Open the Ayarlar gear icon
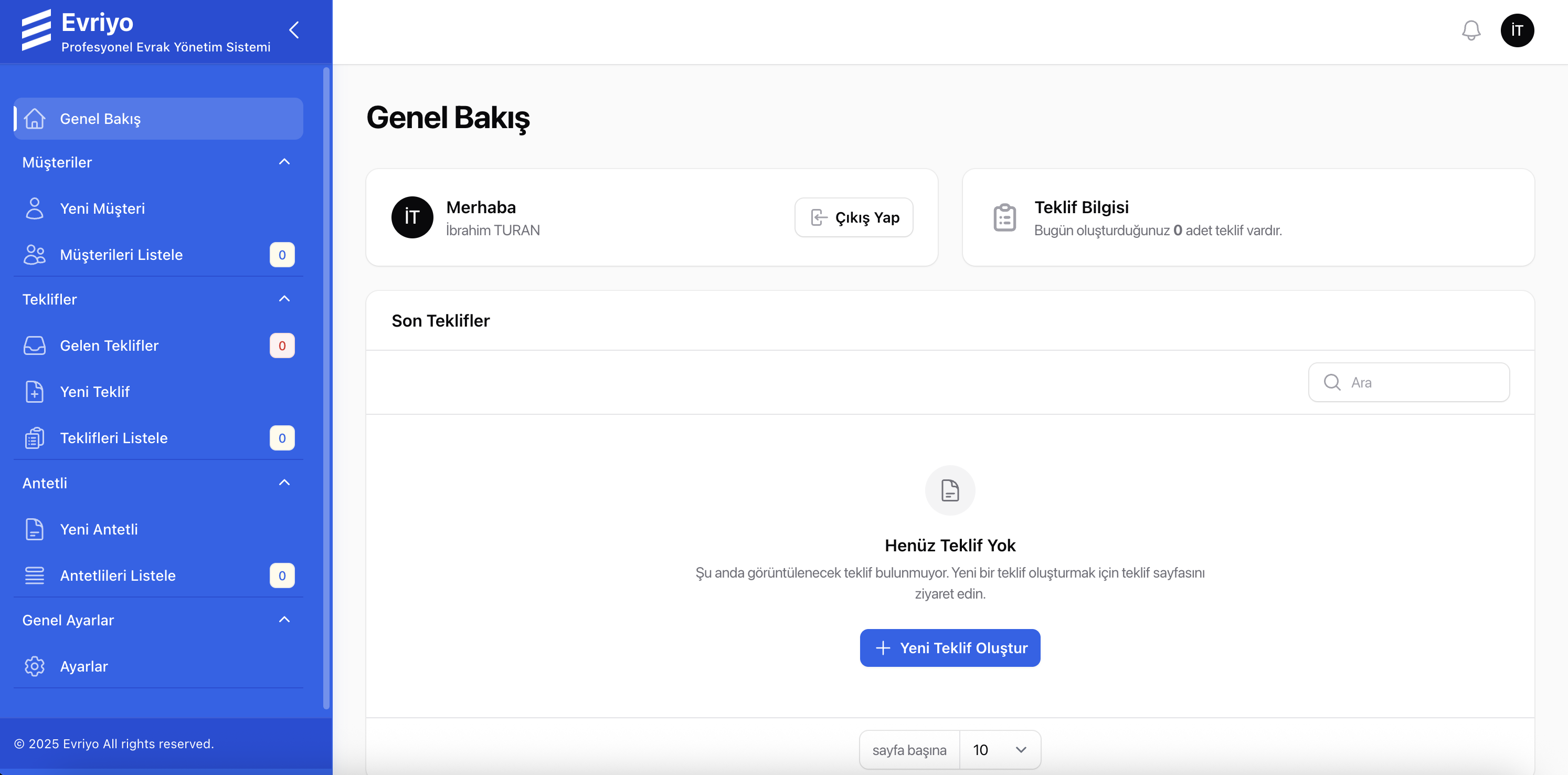Image resolution: width=1568 pixels, height=775 pixels. pyautogui.click(x=35, y=666)
